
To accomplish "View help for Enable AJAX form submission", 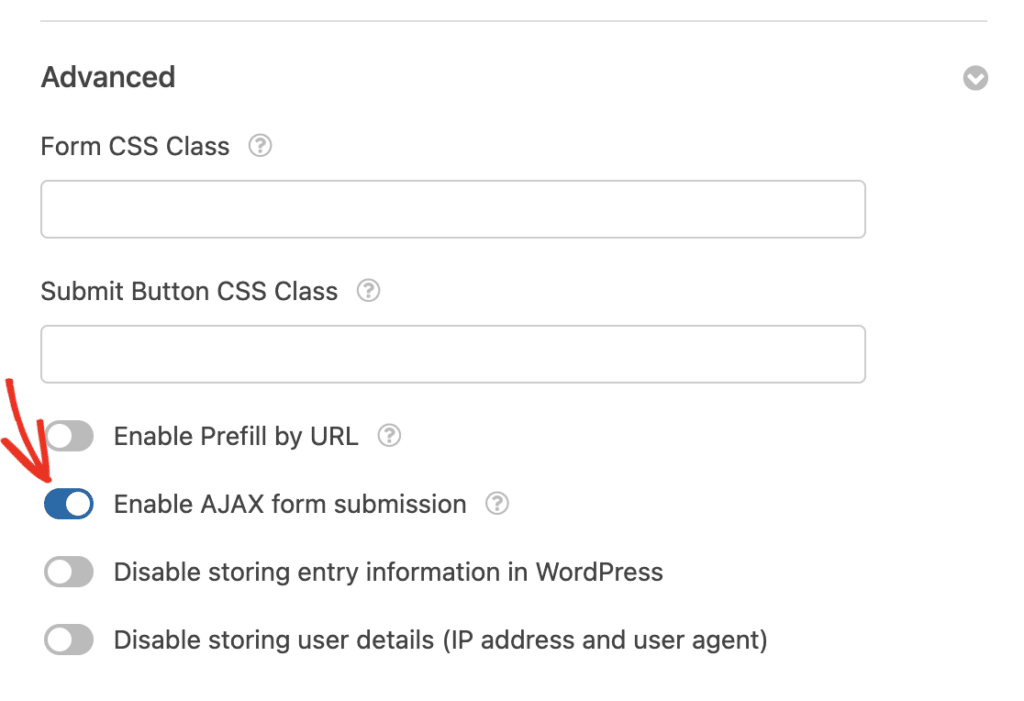I will point(497,504).
